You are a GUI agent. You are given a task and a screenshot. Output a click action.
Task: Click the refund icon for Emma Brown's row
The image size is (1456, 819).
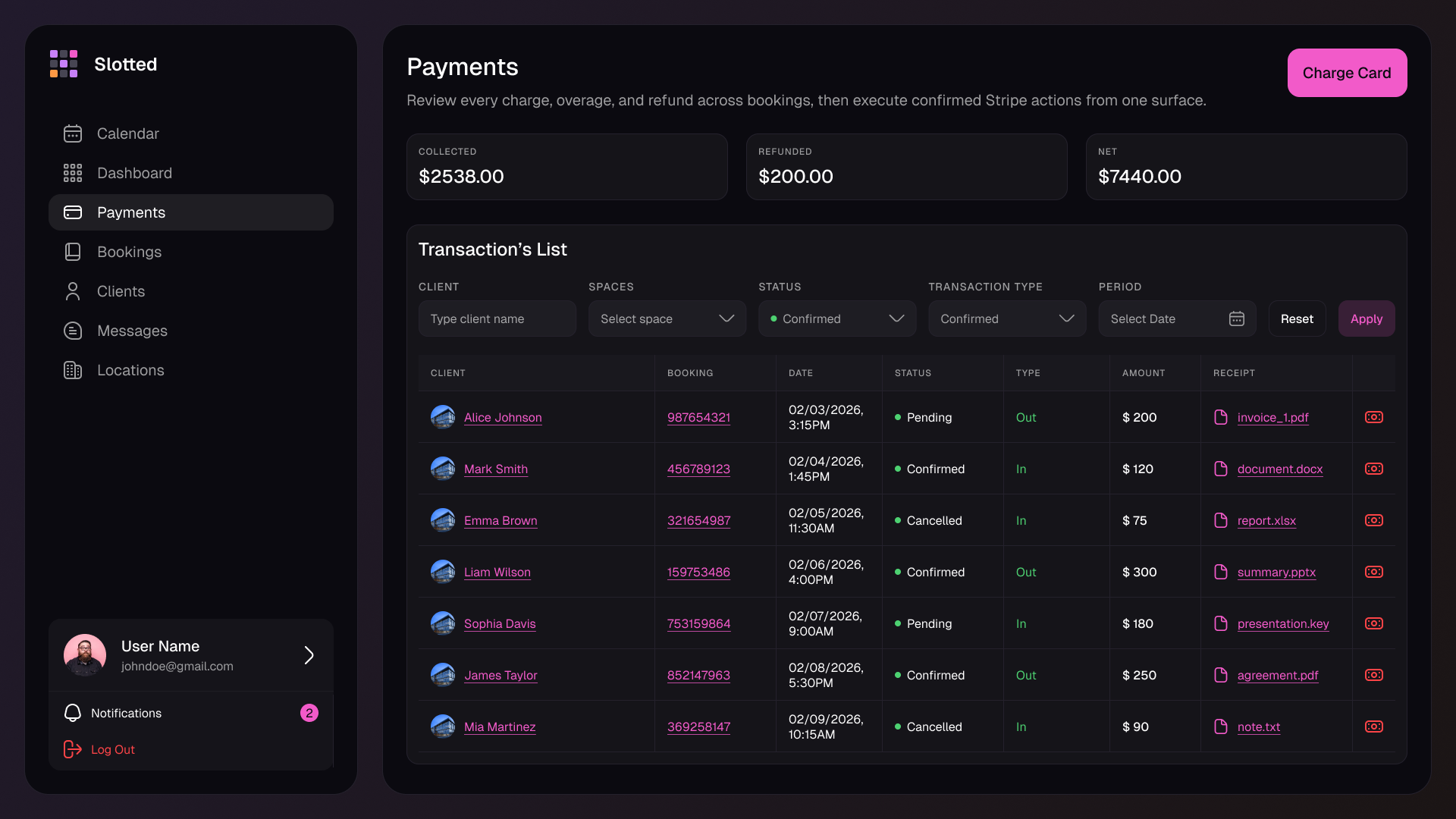[x=1374, y=520]
